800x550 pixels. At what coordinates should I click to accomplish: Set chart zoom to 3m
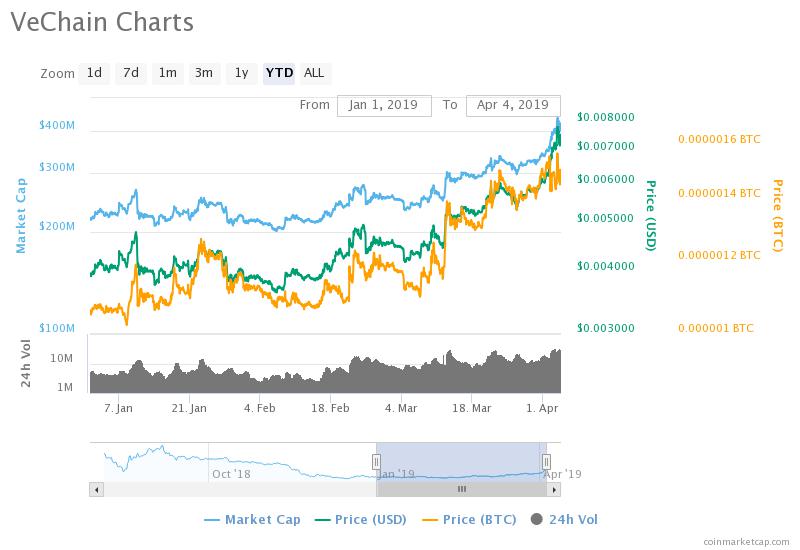click(204, 73)
